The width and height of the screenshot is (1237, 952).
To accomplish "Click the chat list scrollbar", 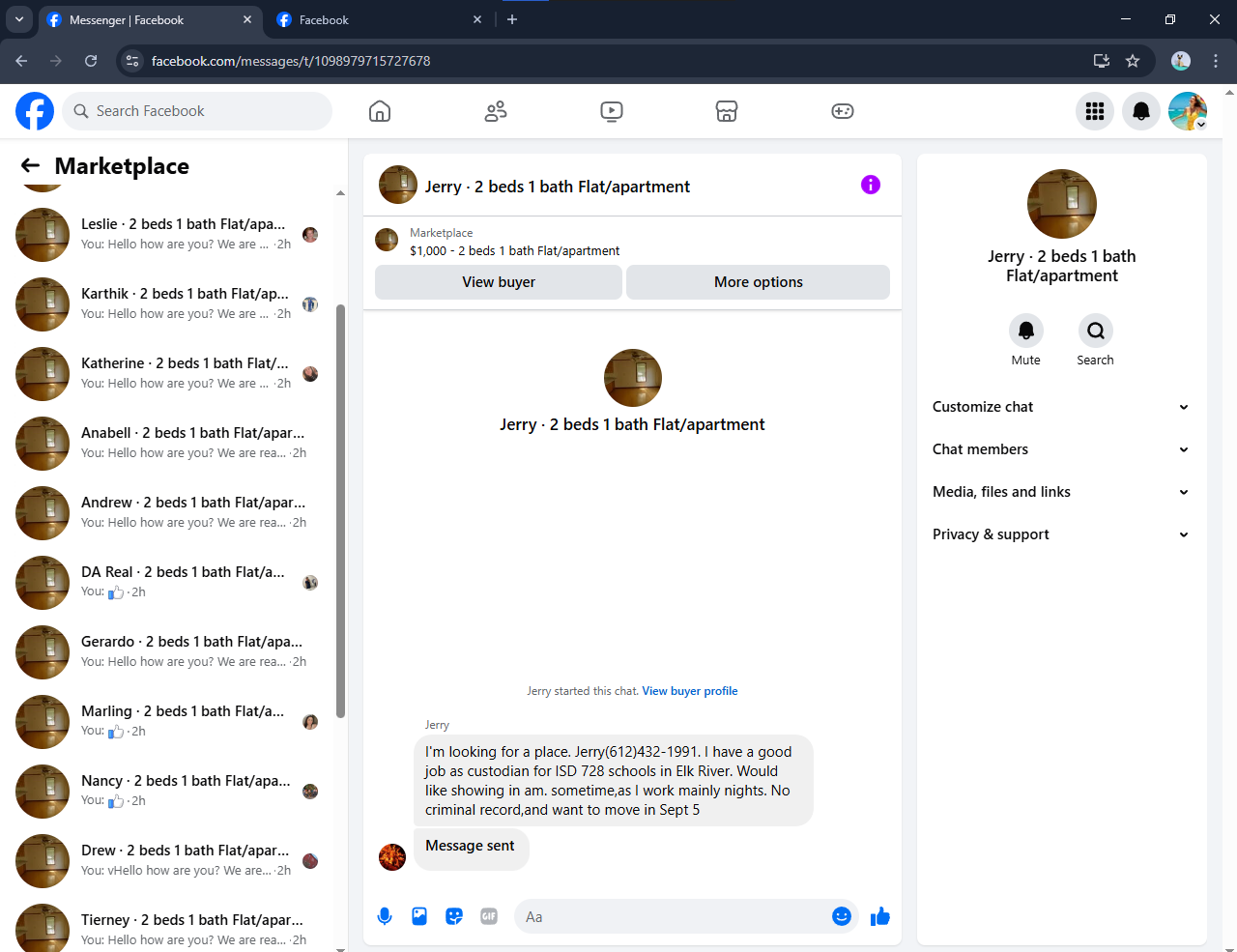I will [x=340, y=510].
